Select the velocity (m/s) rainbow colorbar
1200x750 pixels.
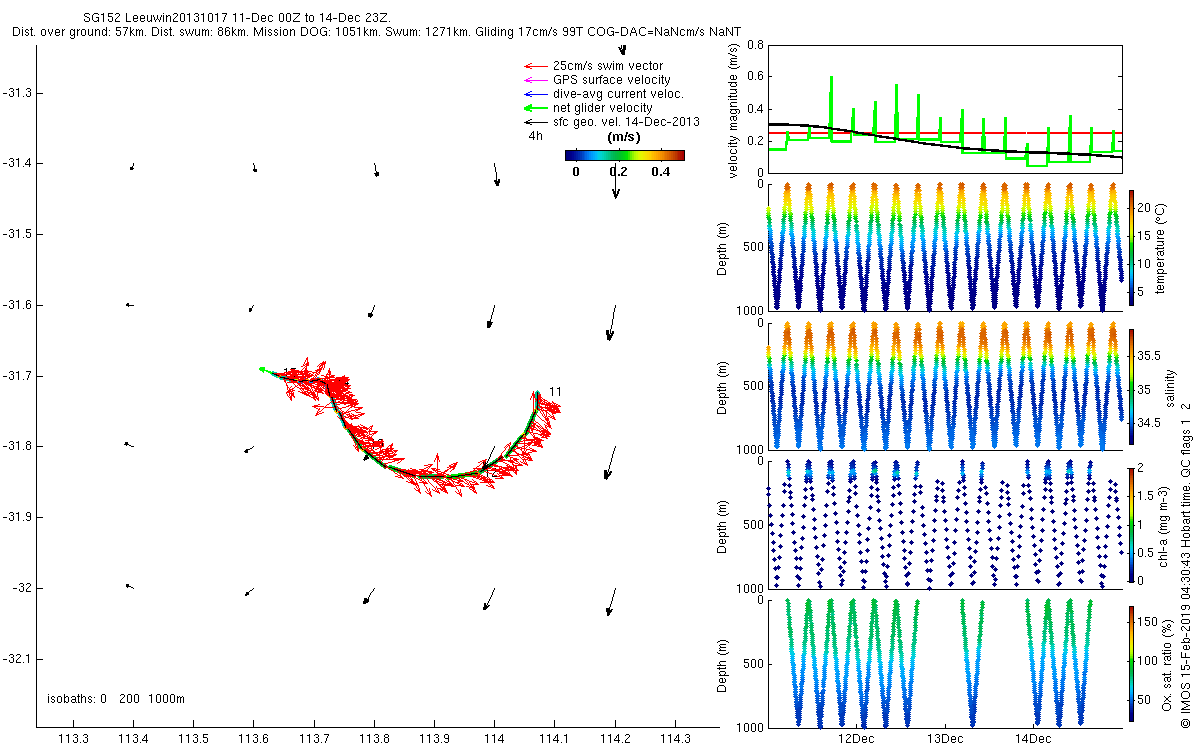625,155
